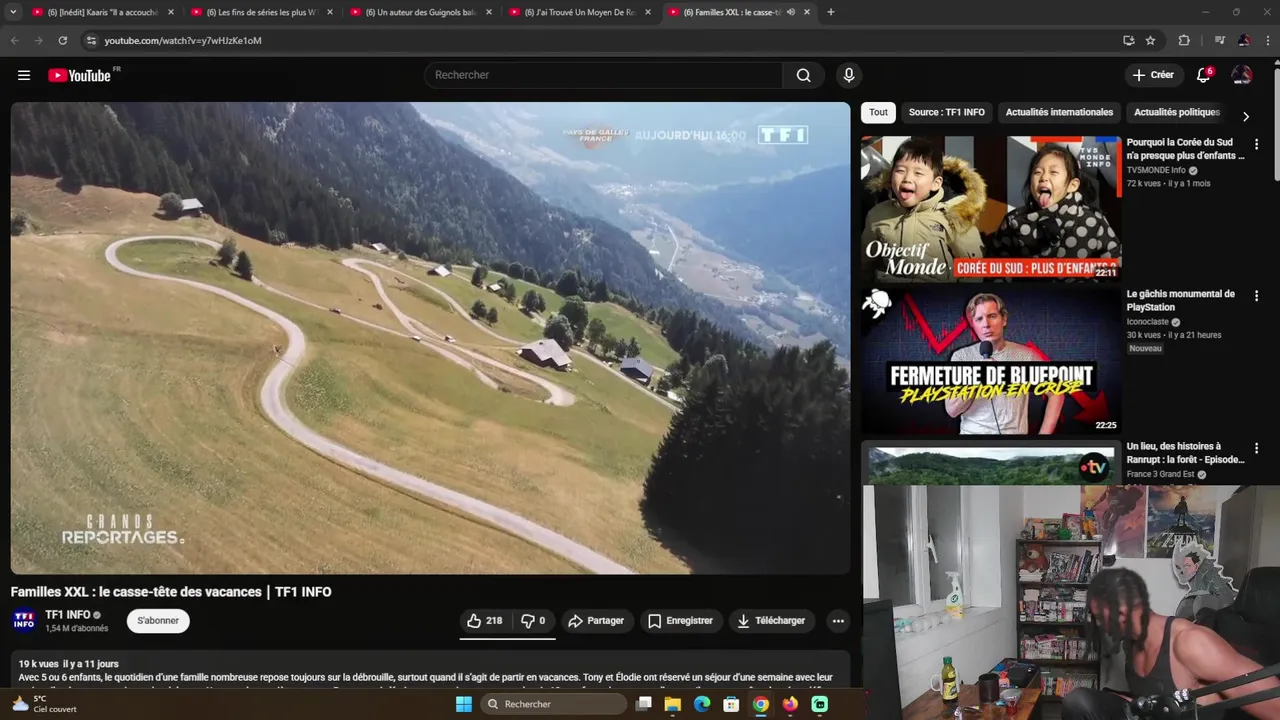Click the Partager share button
The image size is (1280, 720).
596,621
